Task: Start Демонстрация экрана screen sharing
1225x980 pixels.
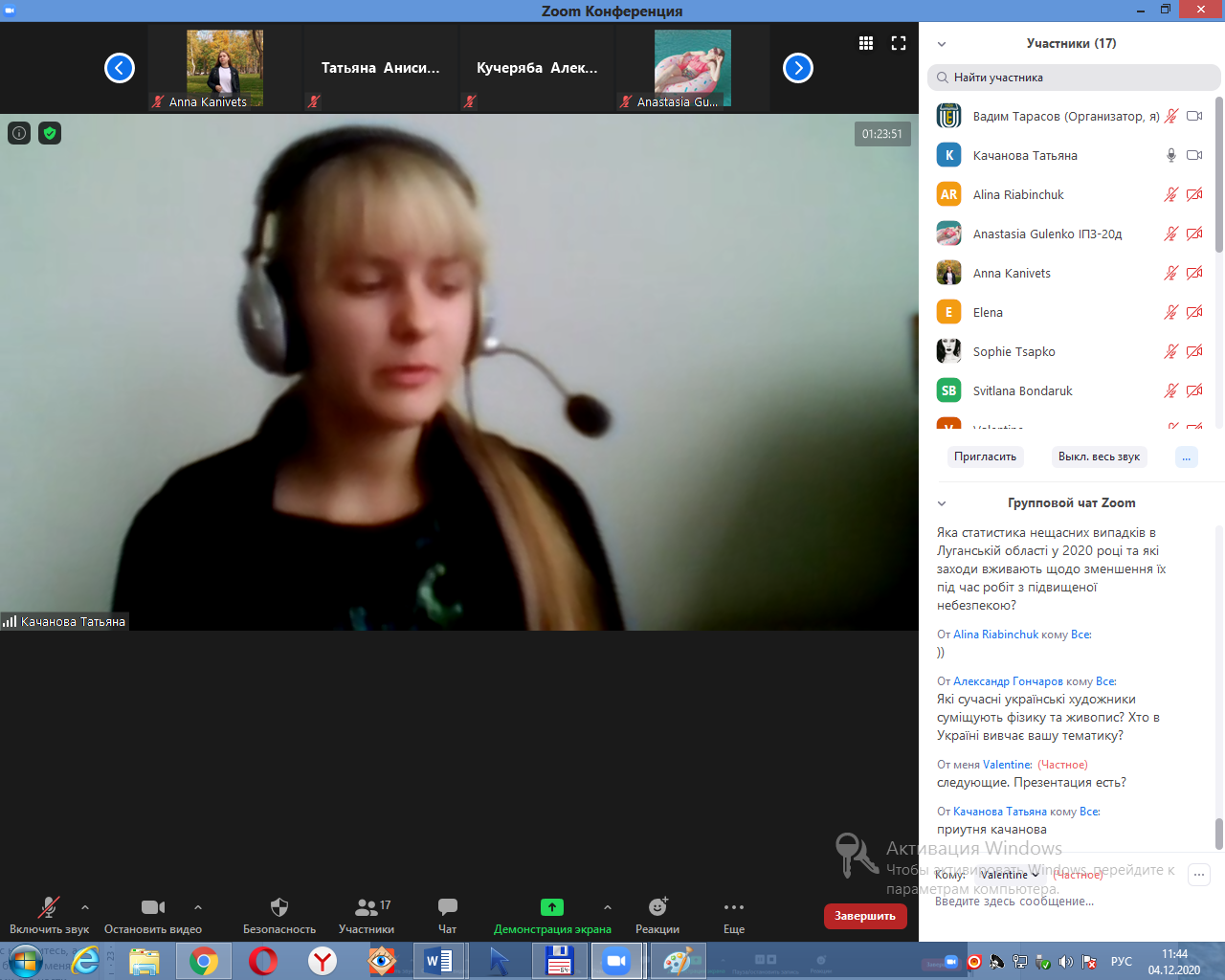Action: (552, 916)
